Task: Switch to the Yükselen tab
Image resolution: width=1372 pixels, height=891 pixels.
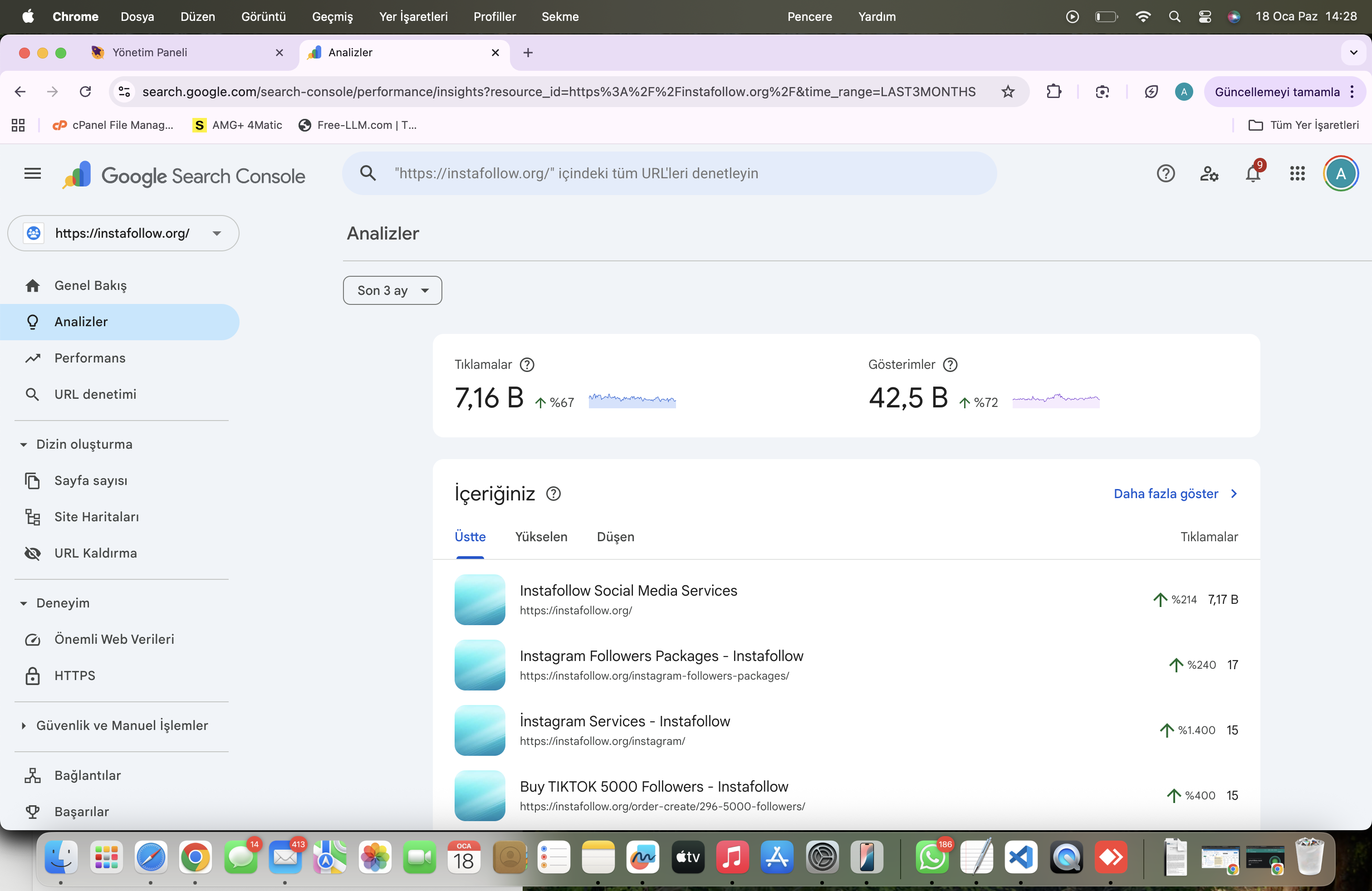Action: click(x=541, y=537)
